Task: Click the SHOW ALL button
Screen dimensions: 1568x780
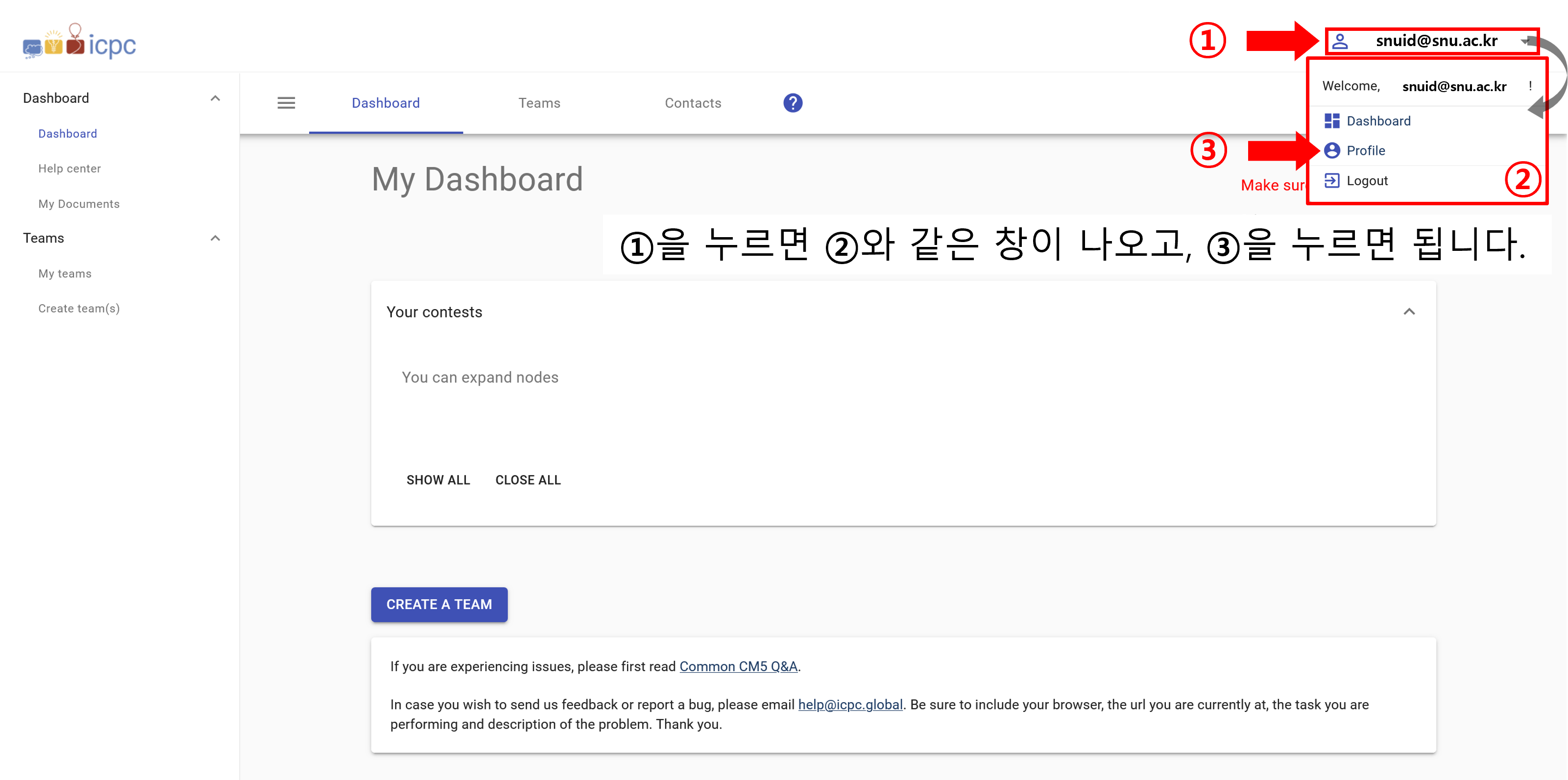Action: [438, 480]
